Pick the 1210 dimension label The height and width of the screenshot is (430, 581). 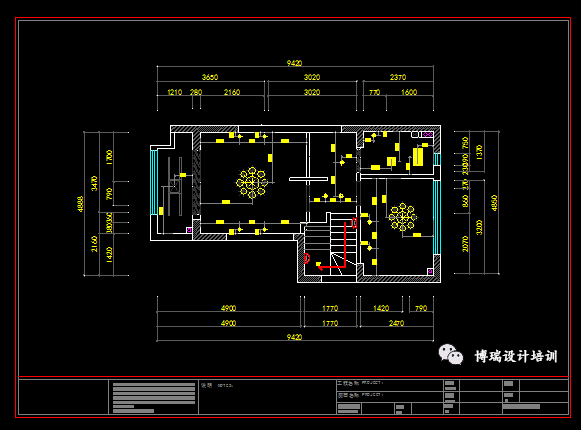coord(175,92)
